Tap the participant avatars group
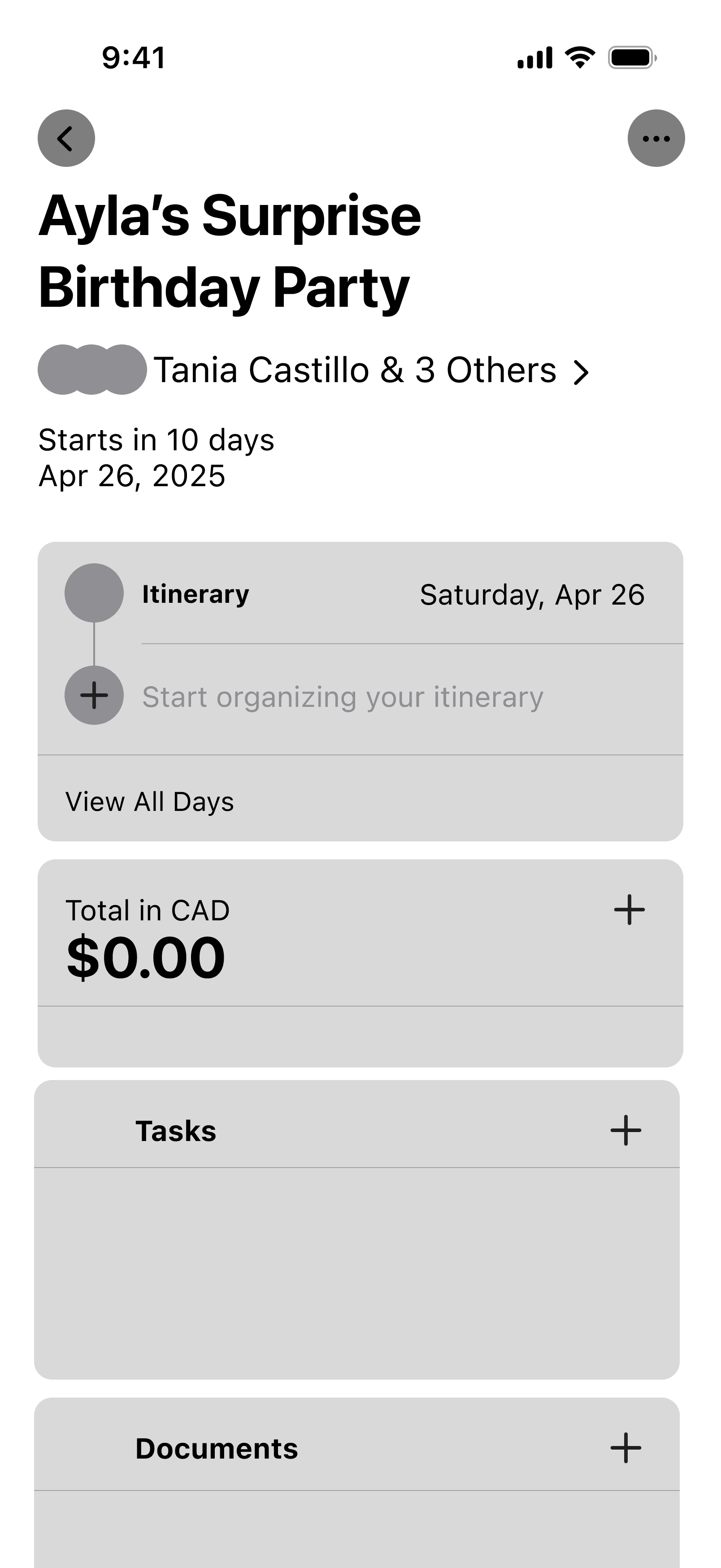The width and height of the screenshot is (721, 1568). tap(92, 370)
